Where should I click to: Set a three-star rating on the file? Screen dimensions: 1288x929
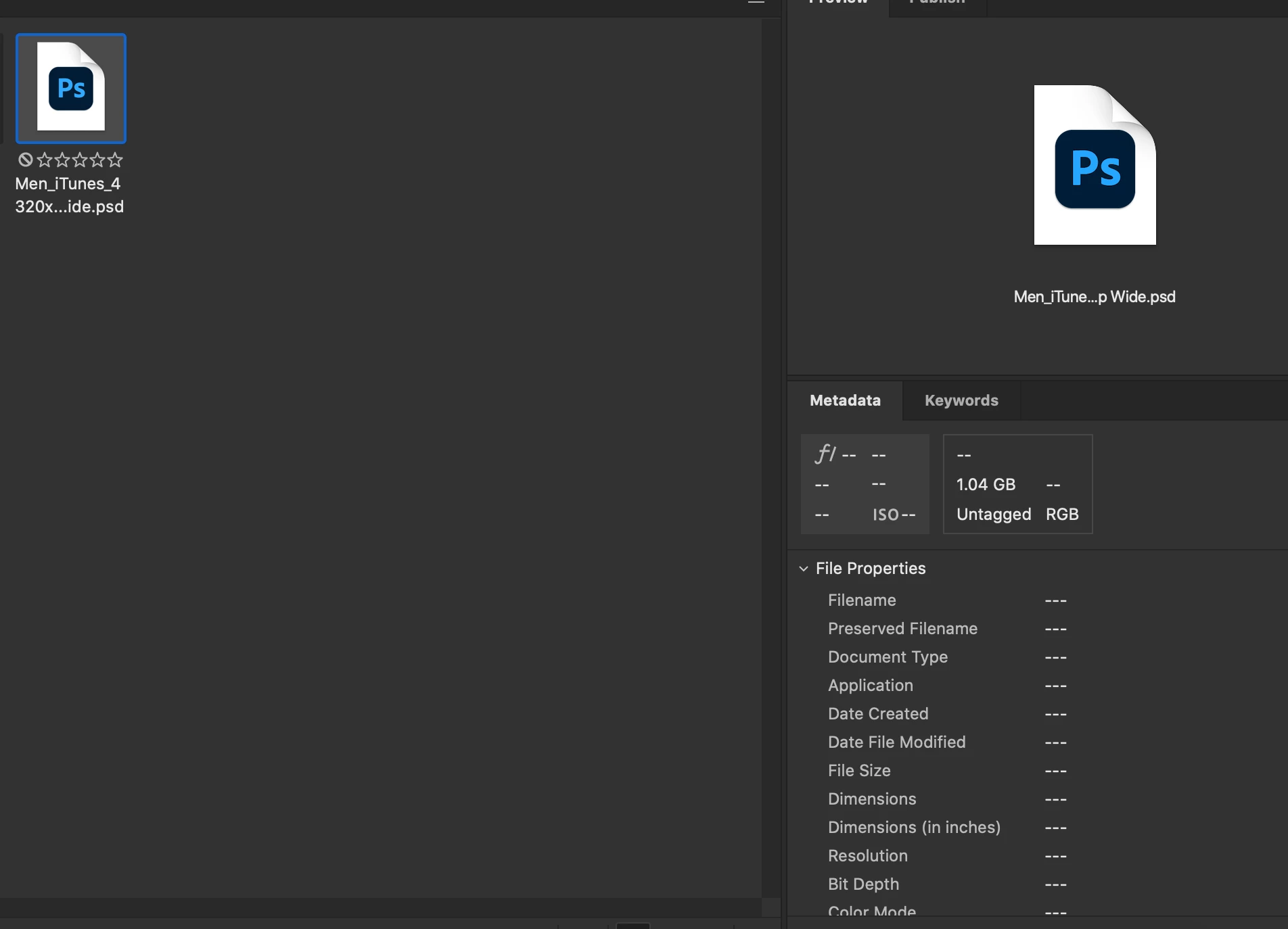point(80,160)
